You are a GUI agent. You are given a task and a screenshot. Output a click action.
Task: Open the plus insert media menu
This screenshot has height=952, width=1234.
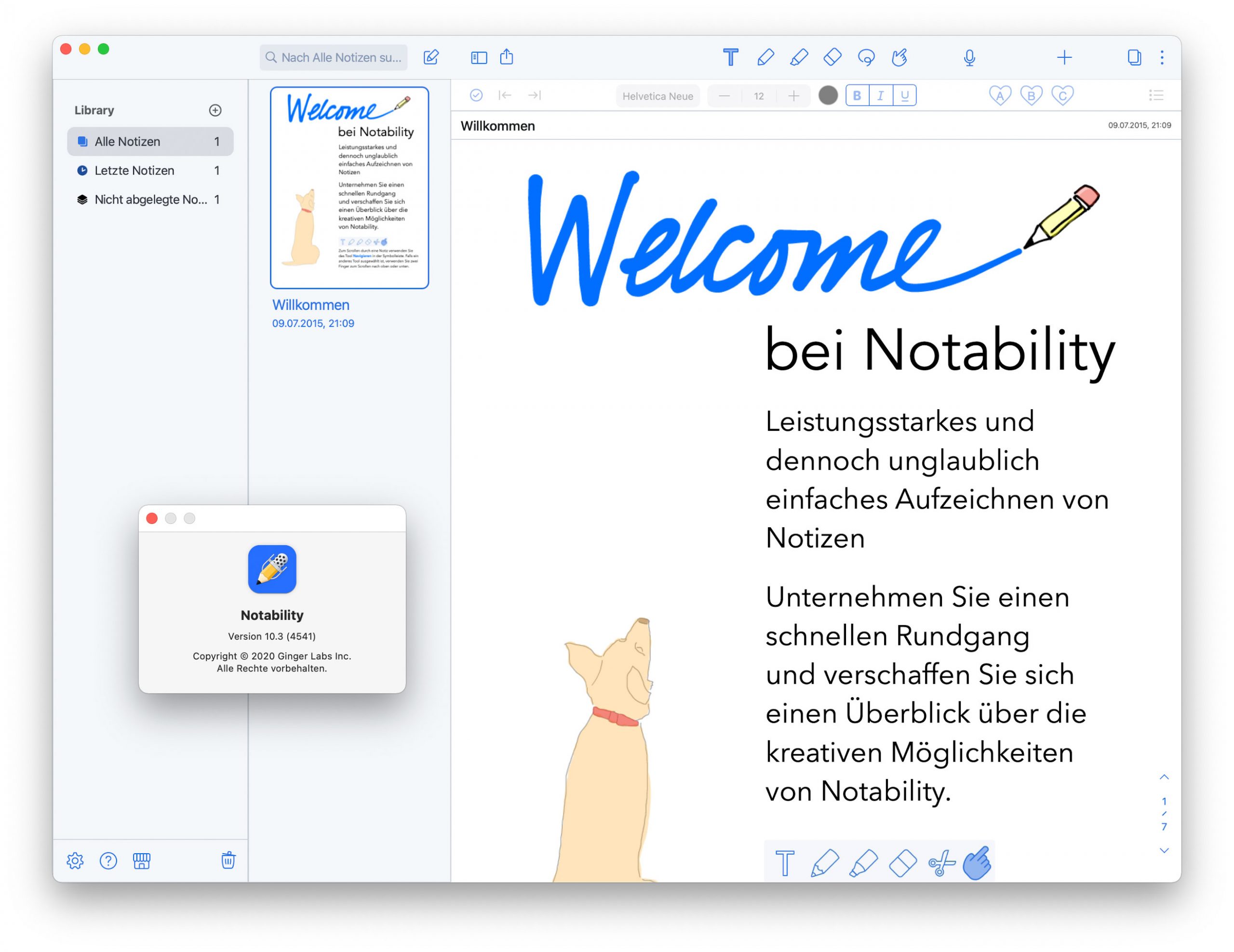click(x=1064, y=57)
